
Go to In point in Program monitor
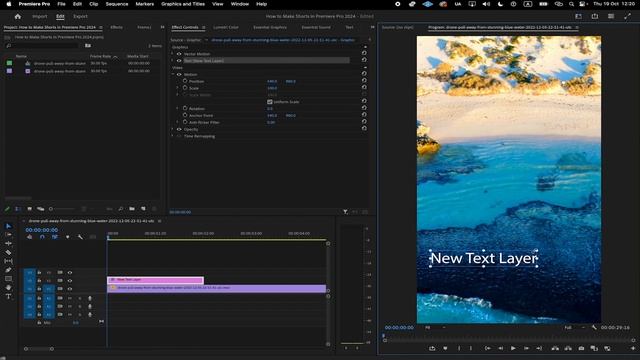pyautogui.click(x=487, y=348)
